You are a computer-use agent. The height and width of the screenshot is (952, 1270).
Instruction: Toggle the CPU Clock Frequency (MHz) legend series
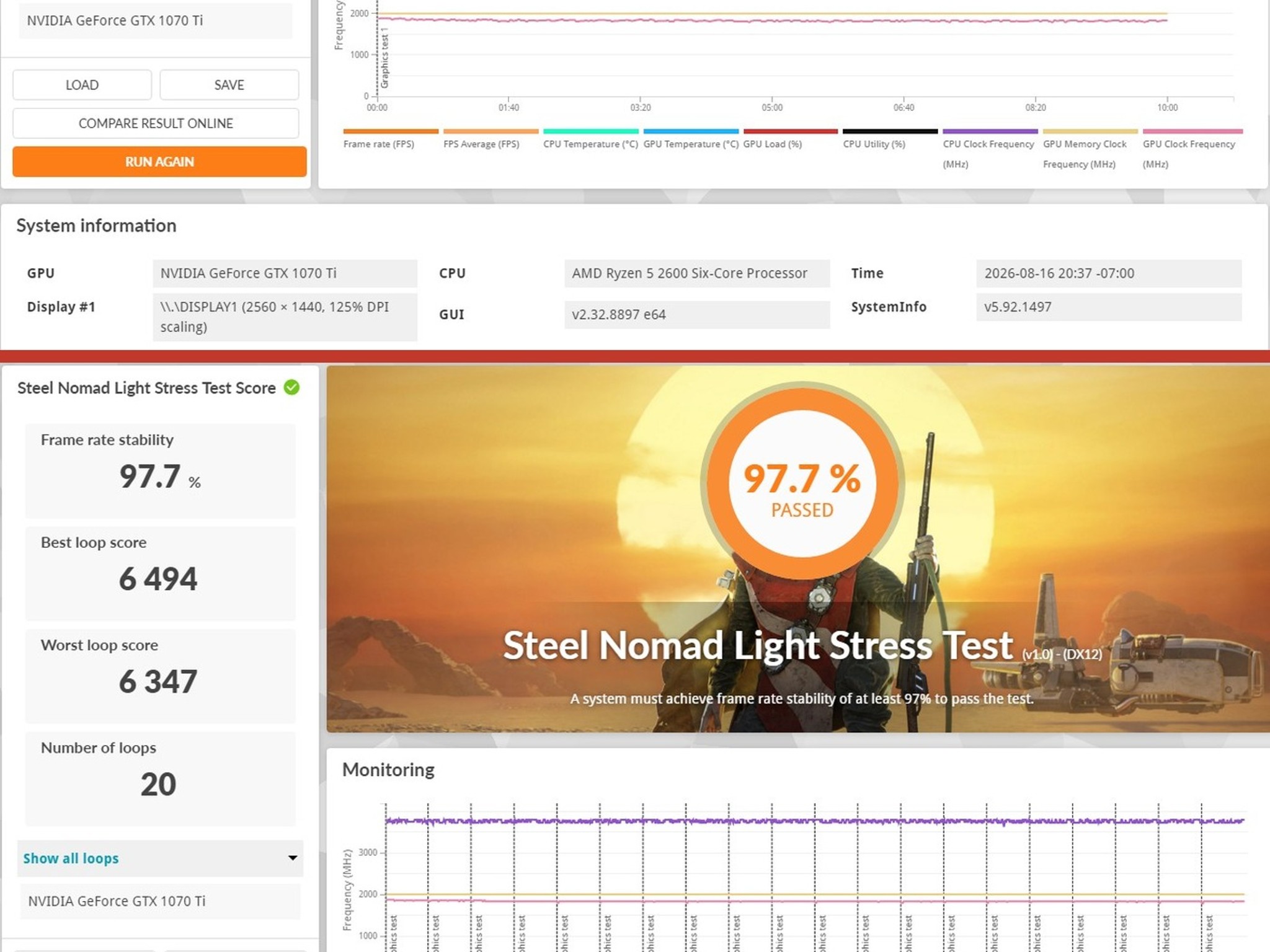[990, 149]
